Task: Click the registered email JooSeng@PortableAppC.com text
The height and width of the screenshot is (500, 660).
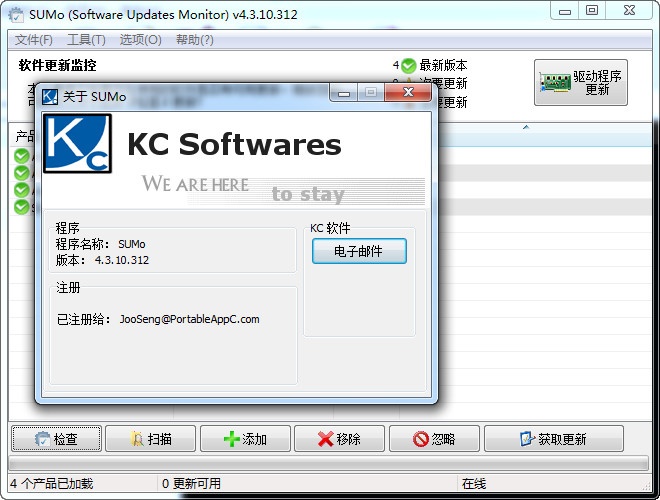Action: tap(189, 319)
